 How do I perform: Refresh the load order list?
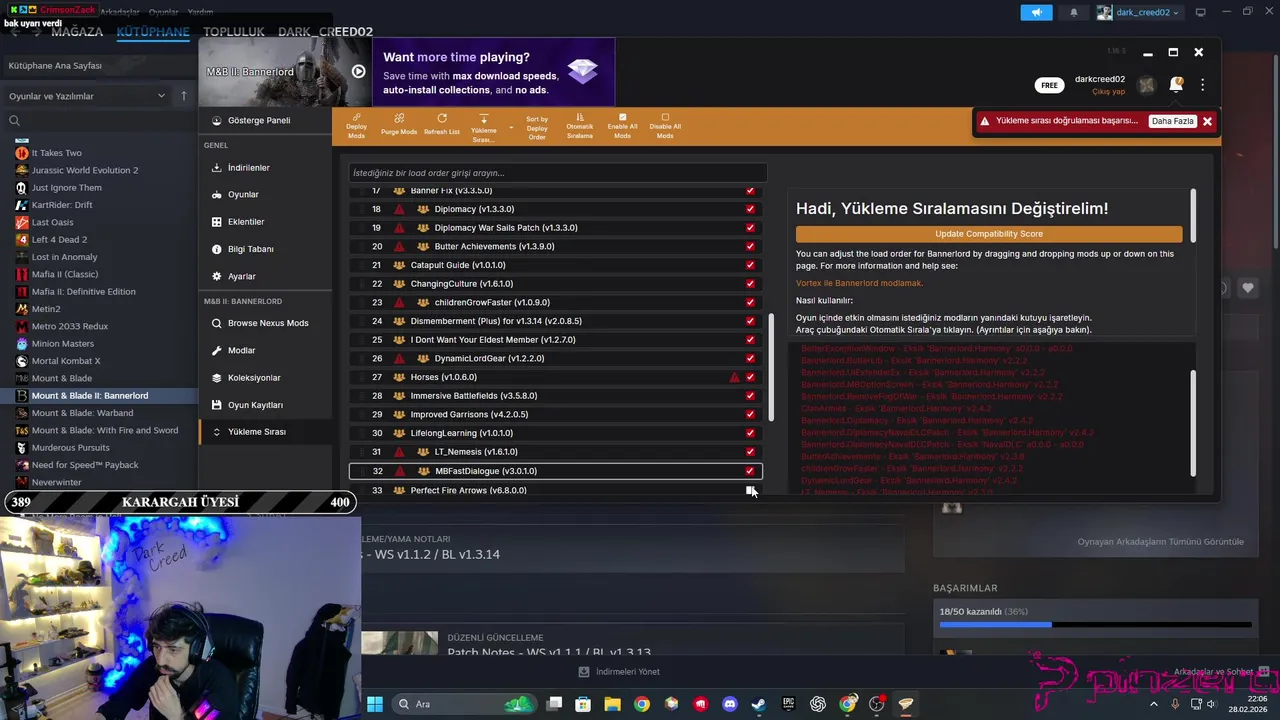click(x=441, y=125)
